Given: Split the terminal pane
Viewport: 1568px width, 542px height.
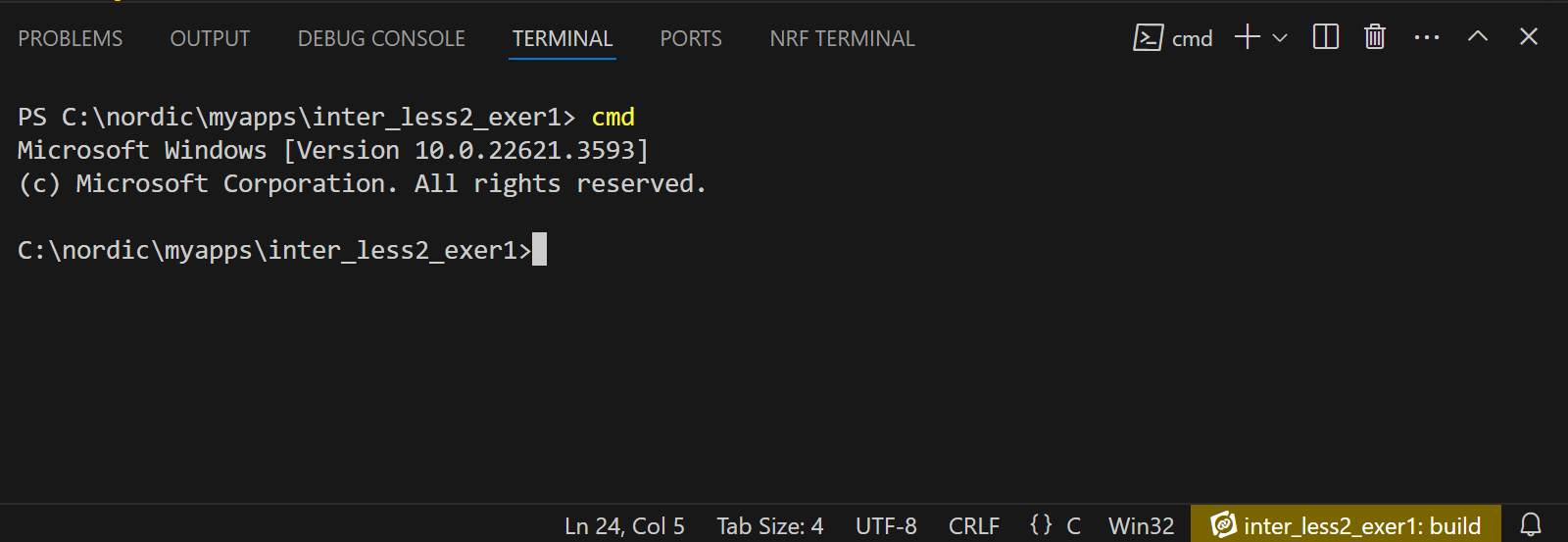Looking at the screenshot, I should [x=1326, y=37].
